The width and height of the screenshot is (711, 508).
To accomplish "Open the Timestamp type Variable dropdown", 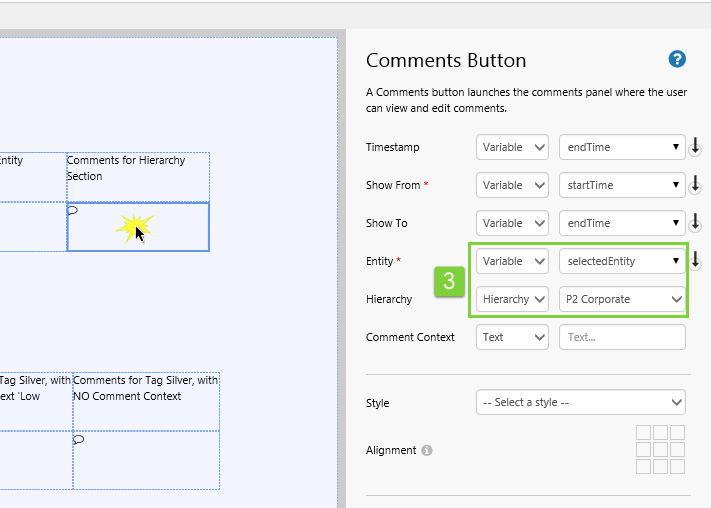I will pyautogui.click(x=512, y=147).
